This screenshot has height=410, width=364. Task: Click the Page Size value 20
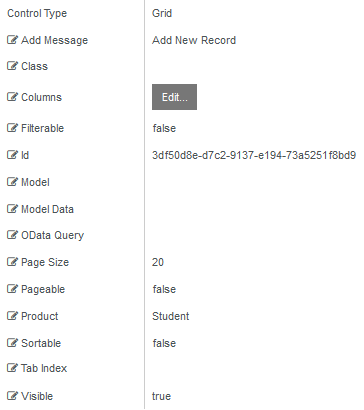pos(158,262)
